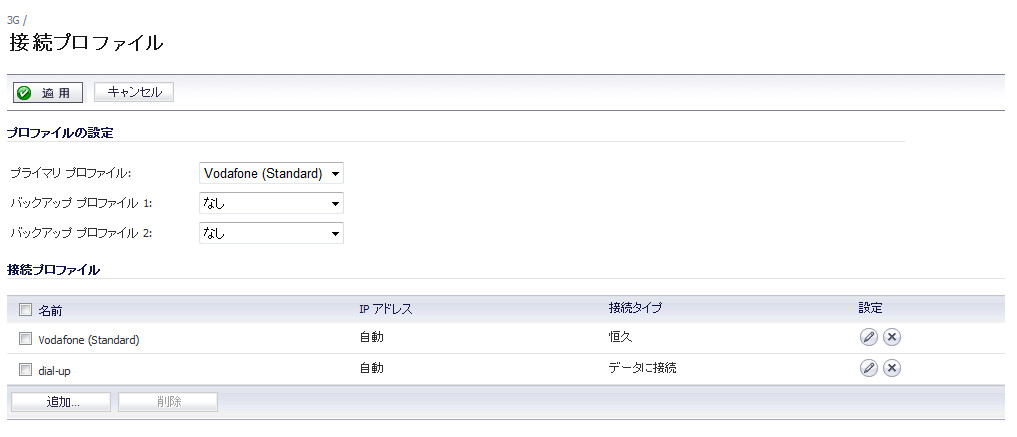Open the プライマリ プロファイル dropdown

pos(271,173)
